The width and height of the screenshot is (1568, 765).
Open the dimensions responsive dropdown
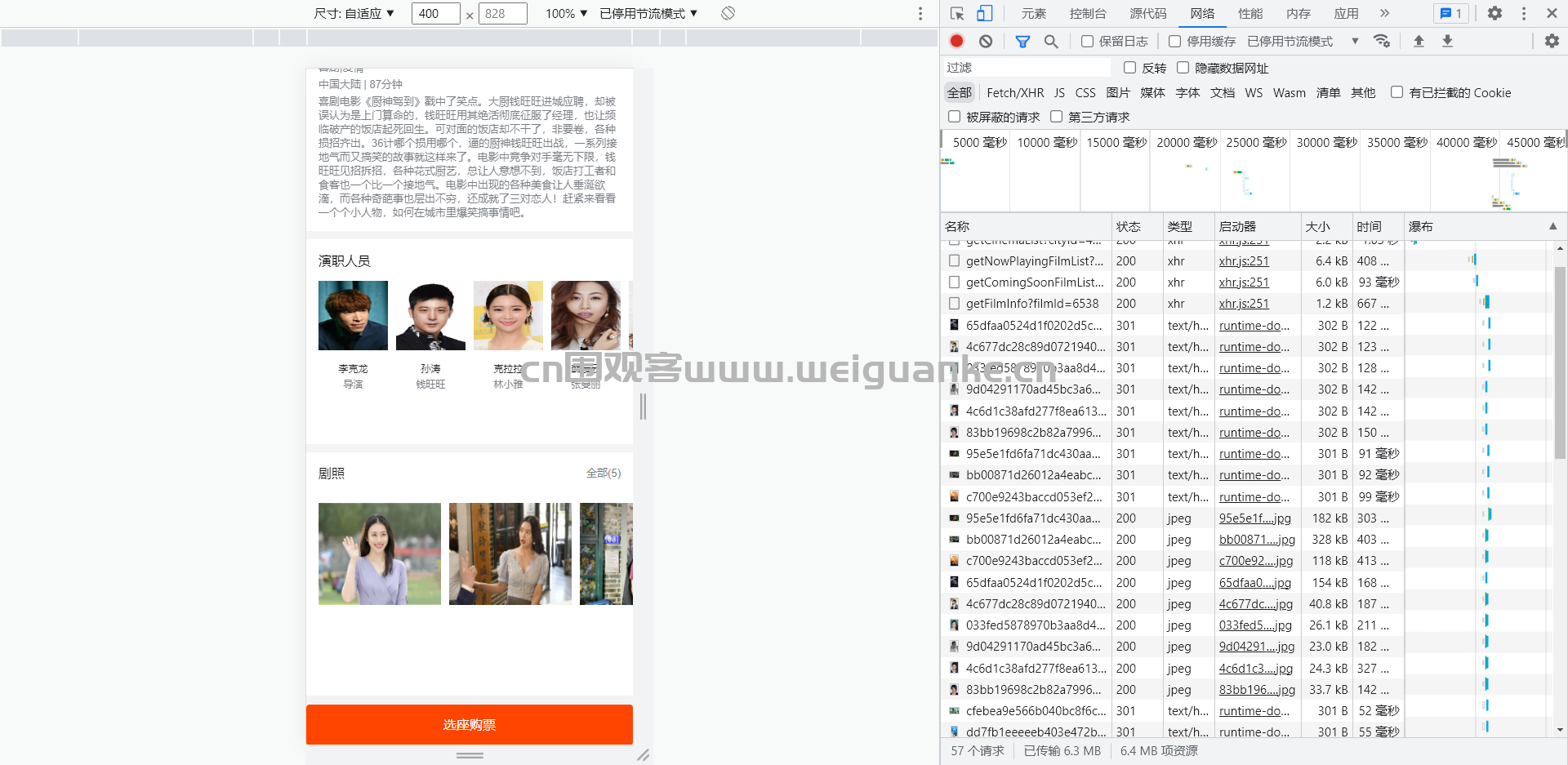(354, 13)
